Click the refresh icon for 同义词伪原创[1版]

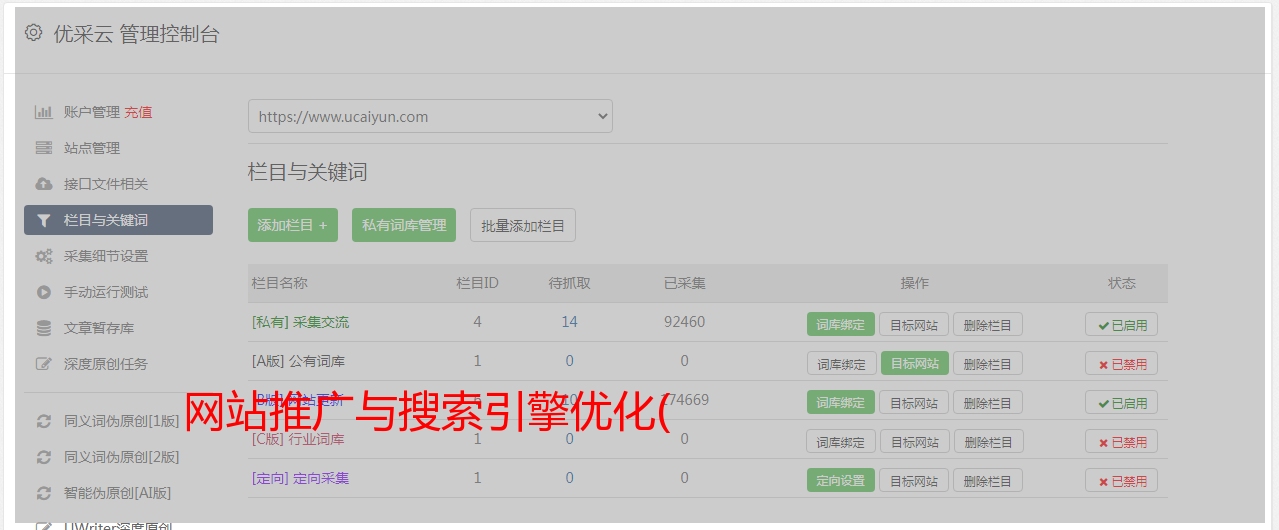pyautogui.click(x=43, y=421)
